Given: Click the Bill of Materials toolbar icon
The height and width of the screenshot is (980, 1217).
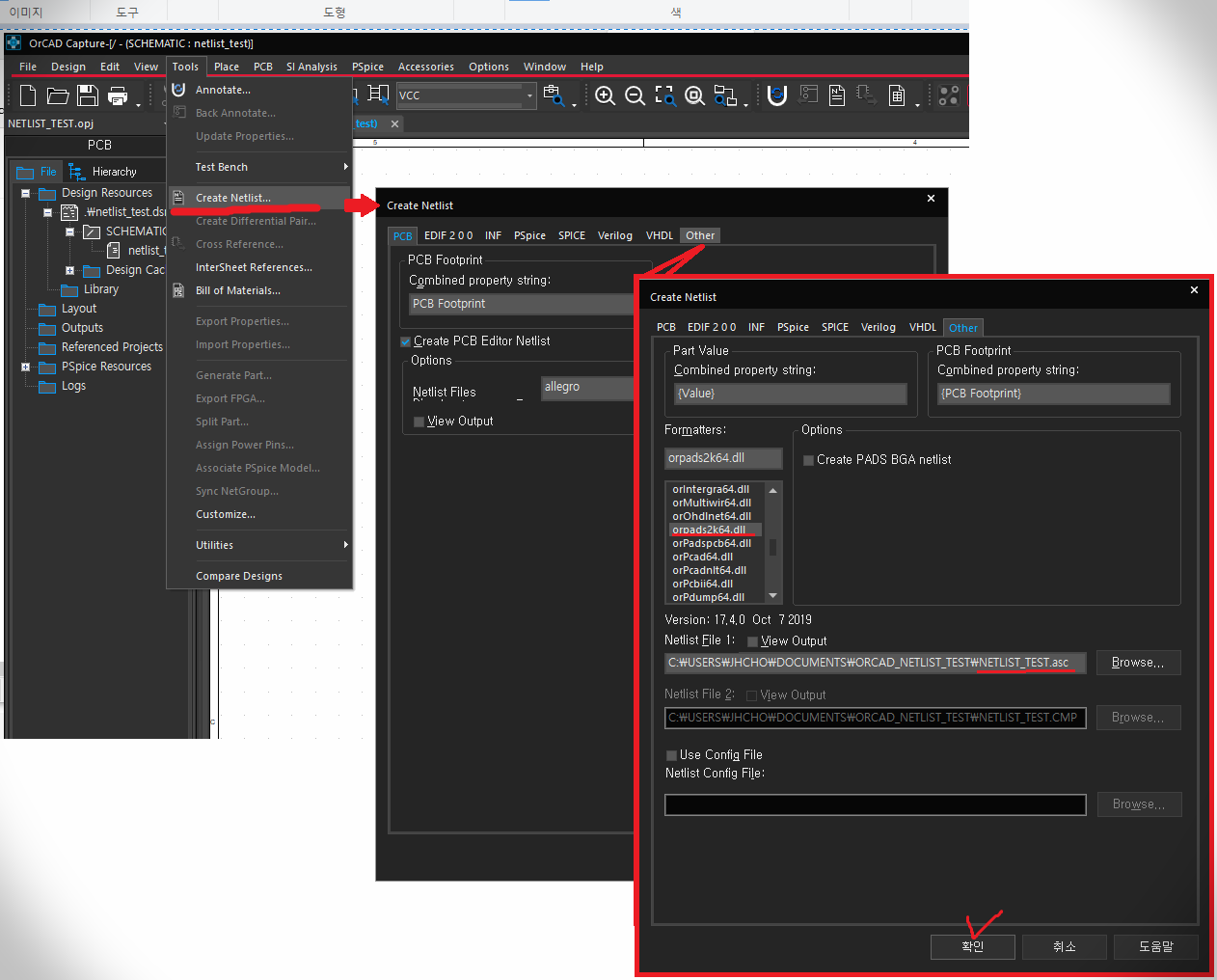Looking at the screenshot, I should [897, 95].
